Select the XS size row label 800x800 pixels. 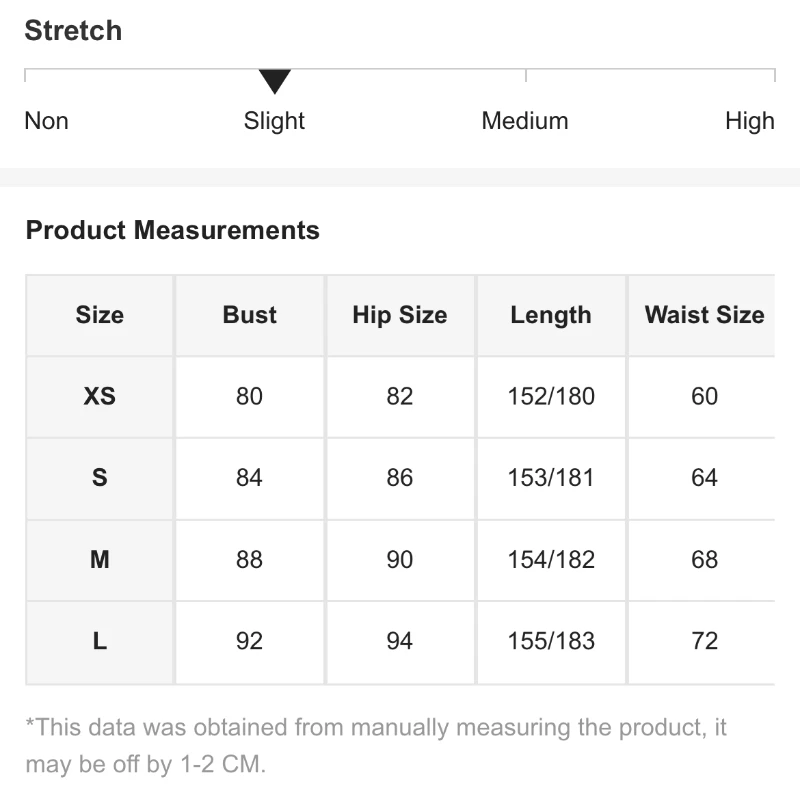[100, 396]
